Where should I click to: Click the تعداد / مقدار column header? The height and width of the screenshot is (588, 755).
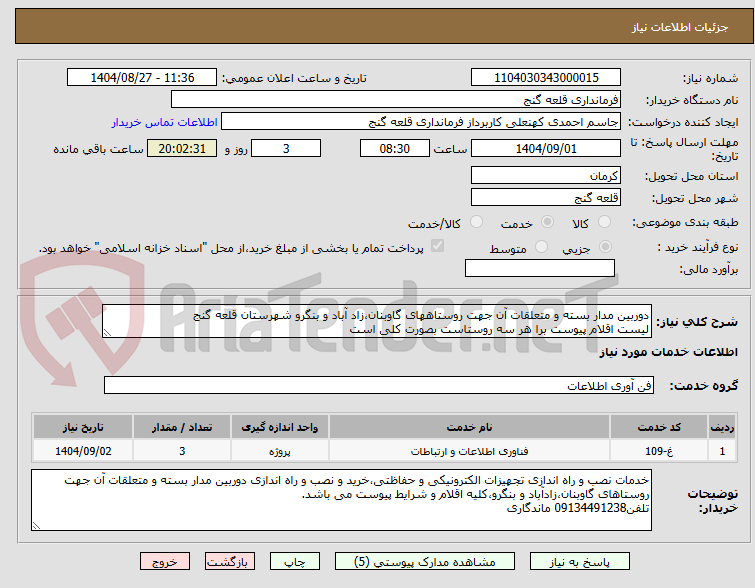(x=182, y=427)
